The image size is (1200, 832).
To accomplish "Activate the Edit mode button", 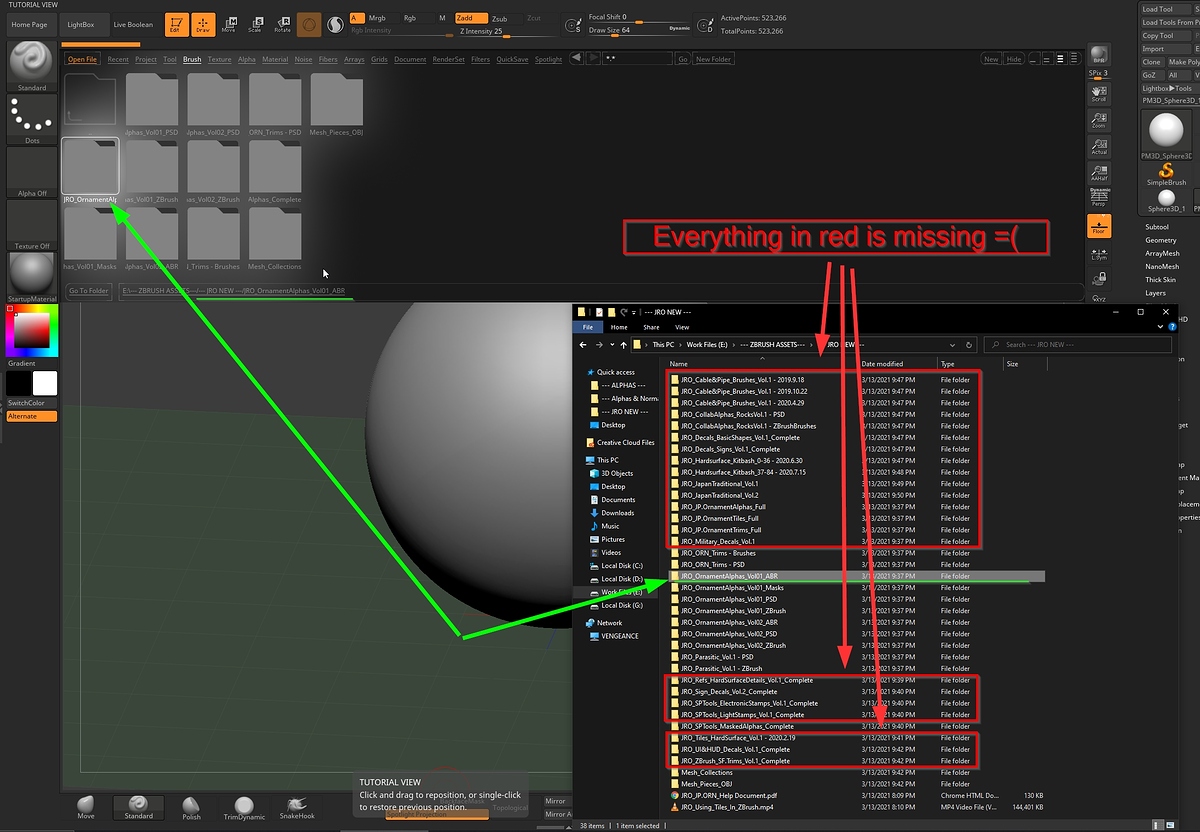I will coord(175,24).
